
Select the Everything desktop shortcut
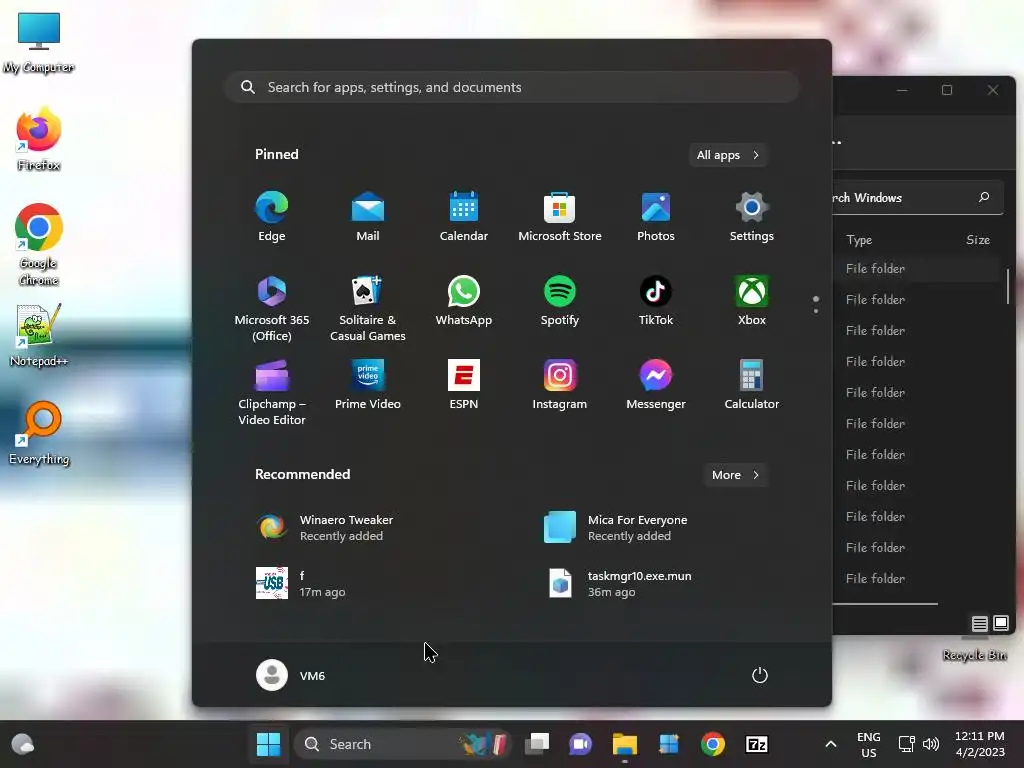39,434
